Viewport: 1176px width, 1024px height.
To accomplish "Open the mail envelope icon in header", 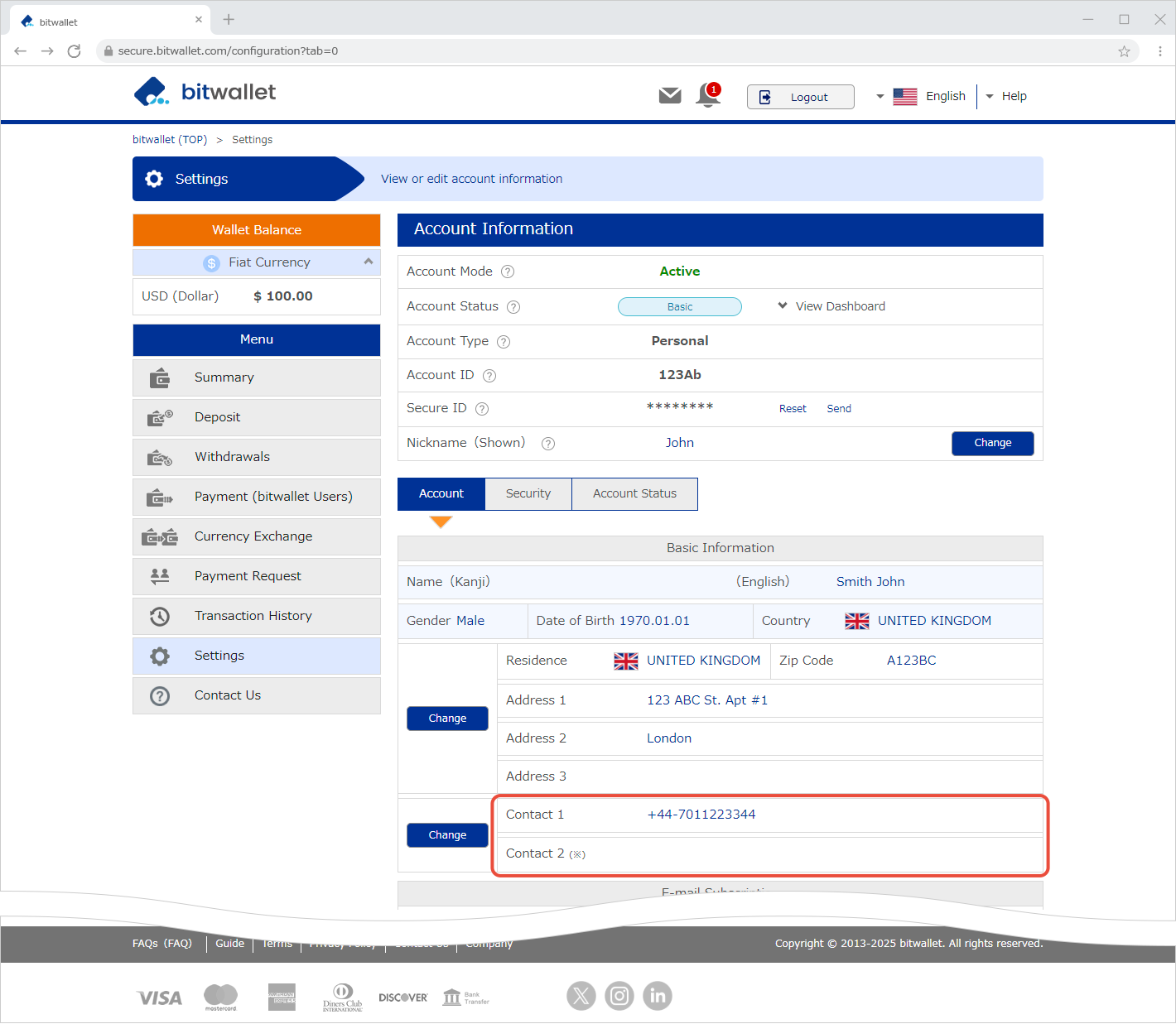I will coord(669,96).
